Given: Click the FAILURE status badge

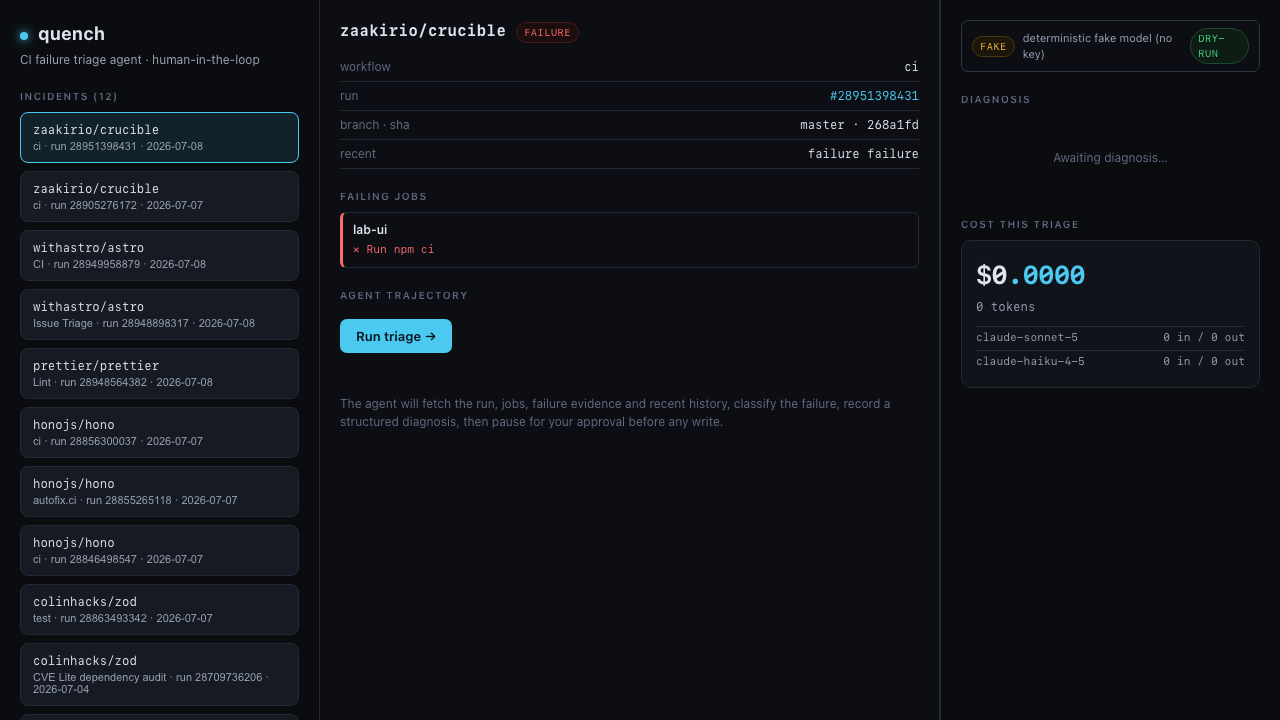Looking at the screenshot, I should 547,33.
